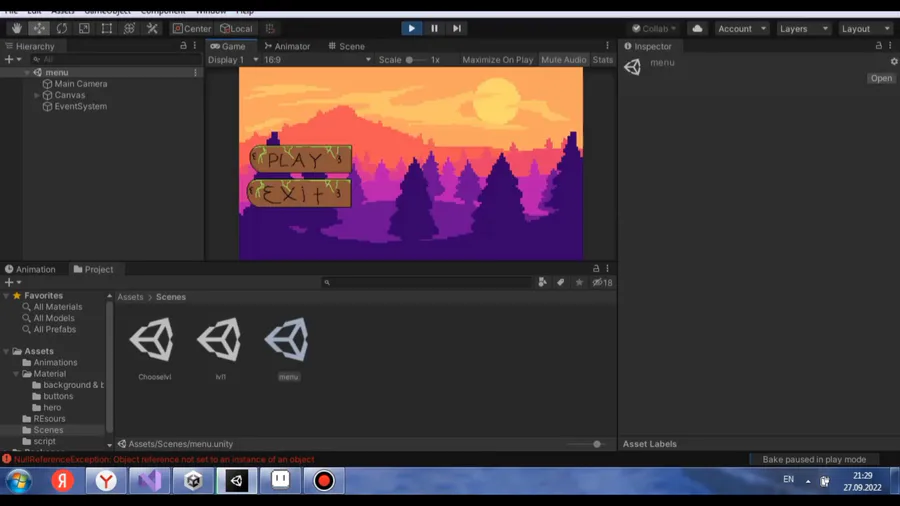Open Display 1 dropdown
Image resolution: width=900 pixels, height=506 pixels.
pos(232,60)
